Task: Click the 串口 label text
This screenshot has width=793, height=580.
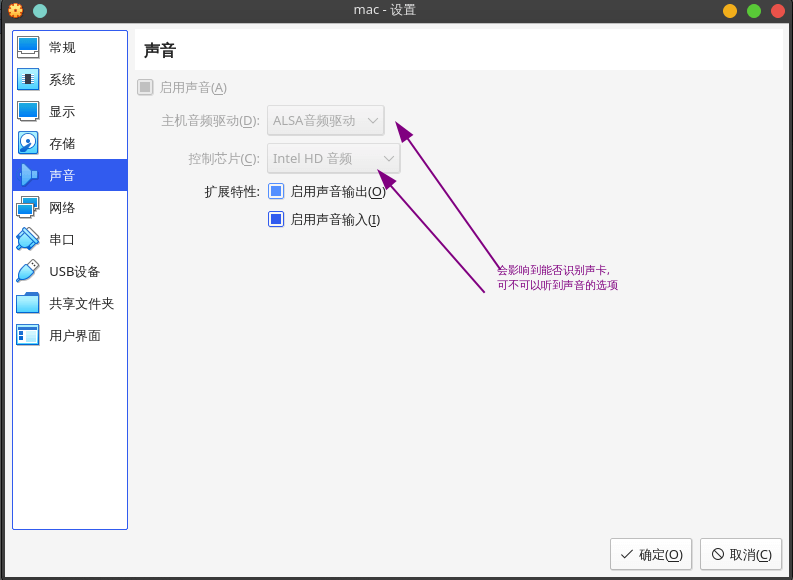Action: [x=62, y=239]
